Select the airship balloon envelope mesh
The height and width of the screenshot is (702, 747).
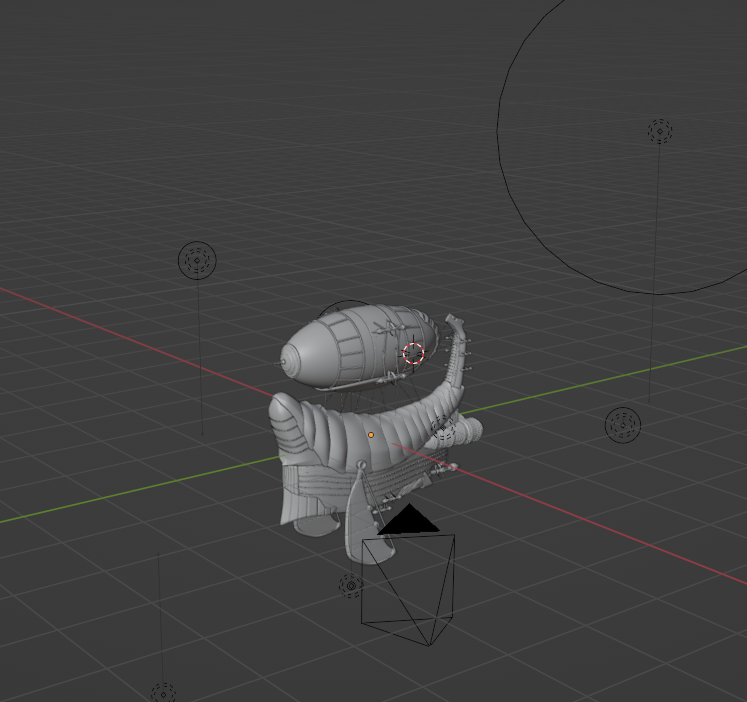[359, 347]
